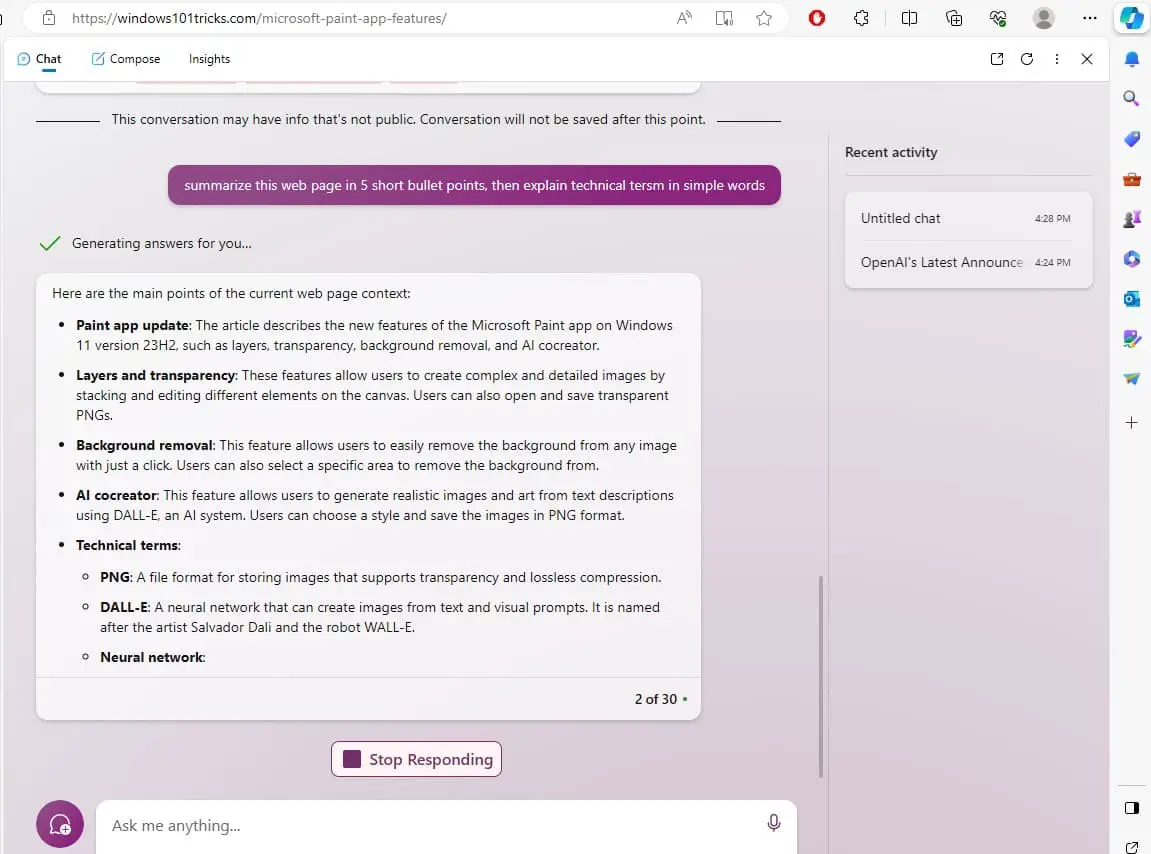The width and height of the screenshot is (1151, 854).
Task: Open the profile avatar icon
Action: 1043,18
